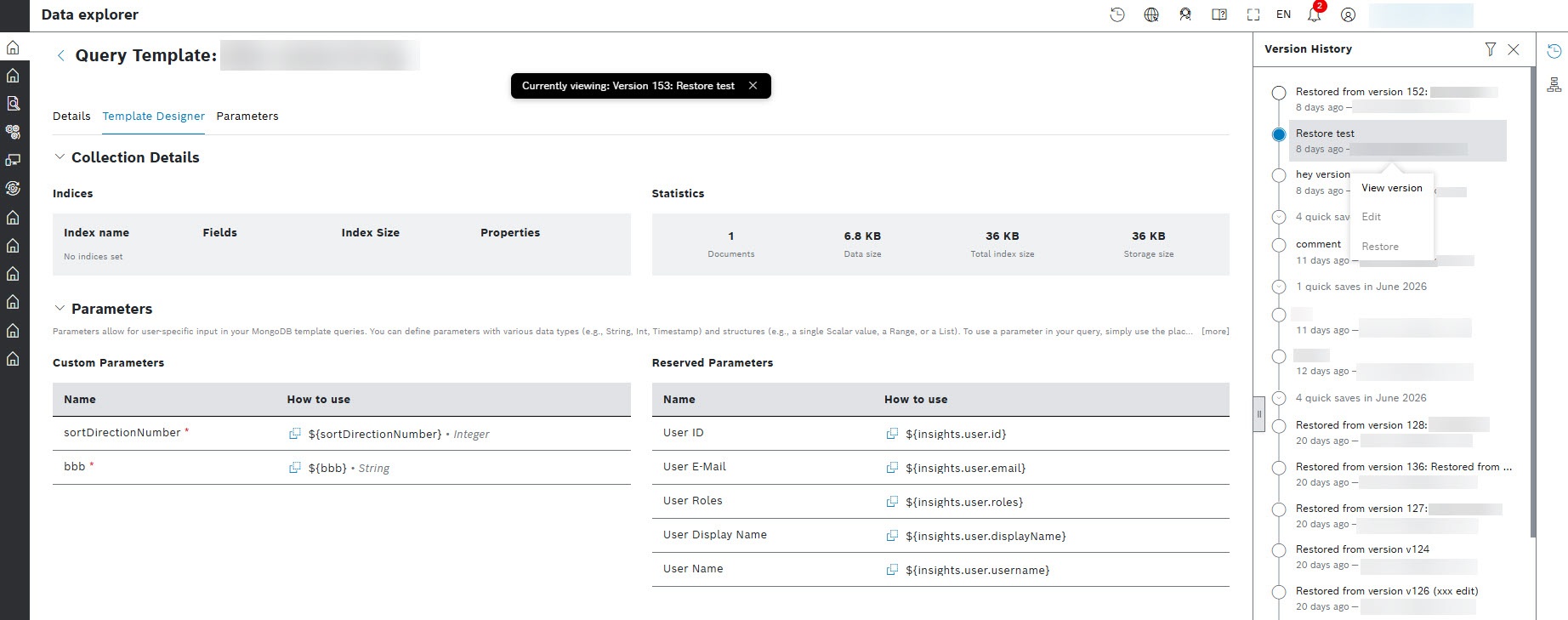Open the support headset icon
Screen dimensions: 1568x620
[x=1185, y=14]
